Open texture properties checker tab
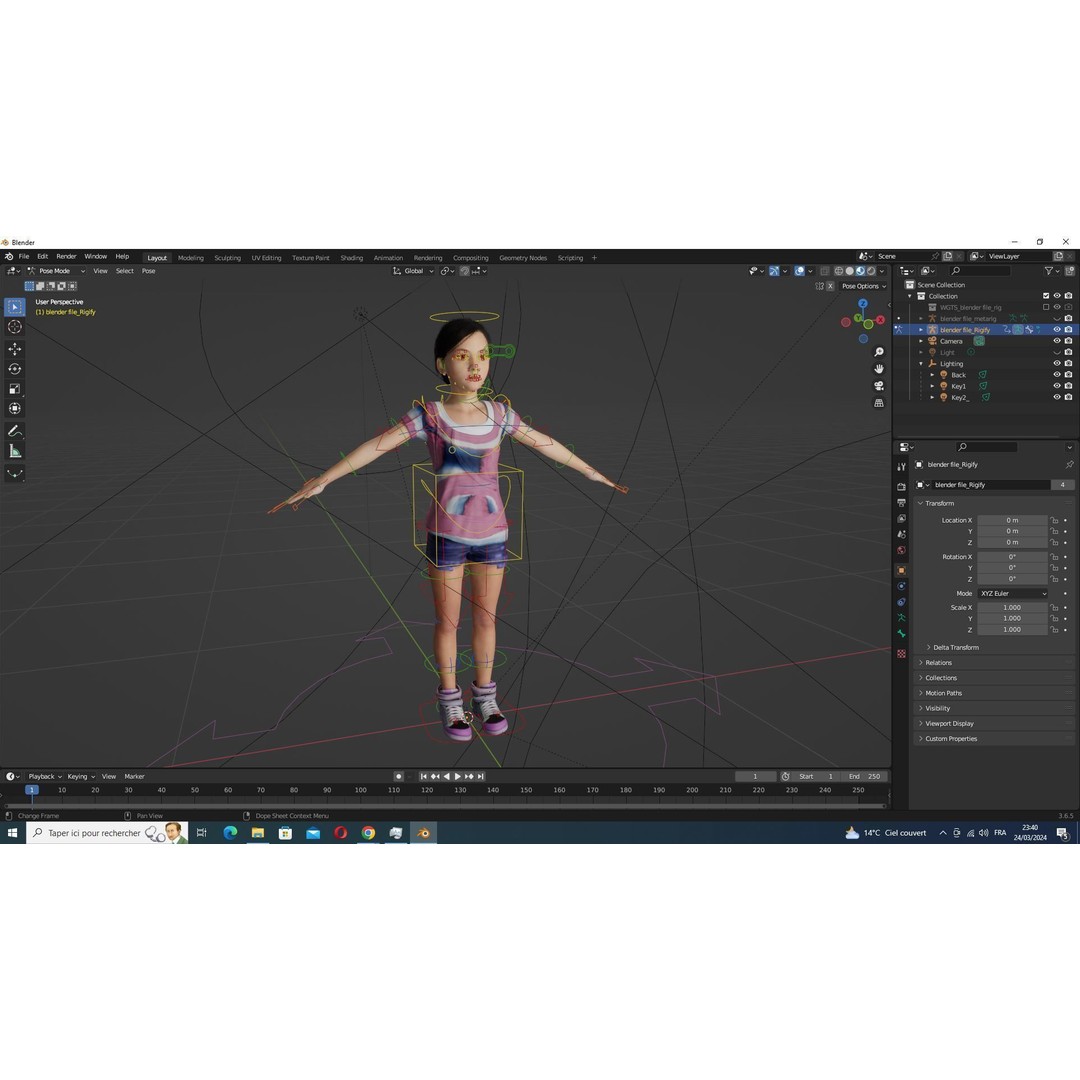This screenshot has width=1080, height=1080. click(x=901, y=654)
